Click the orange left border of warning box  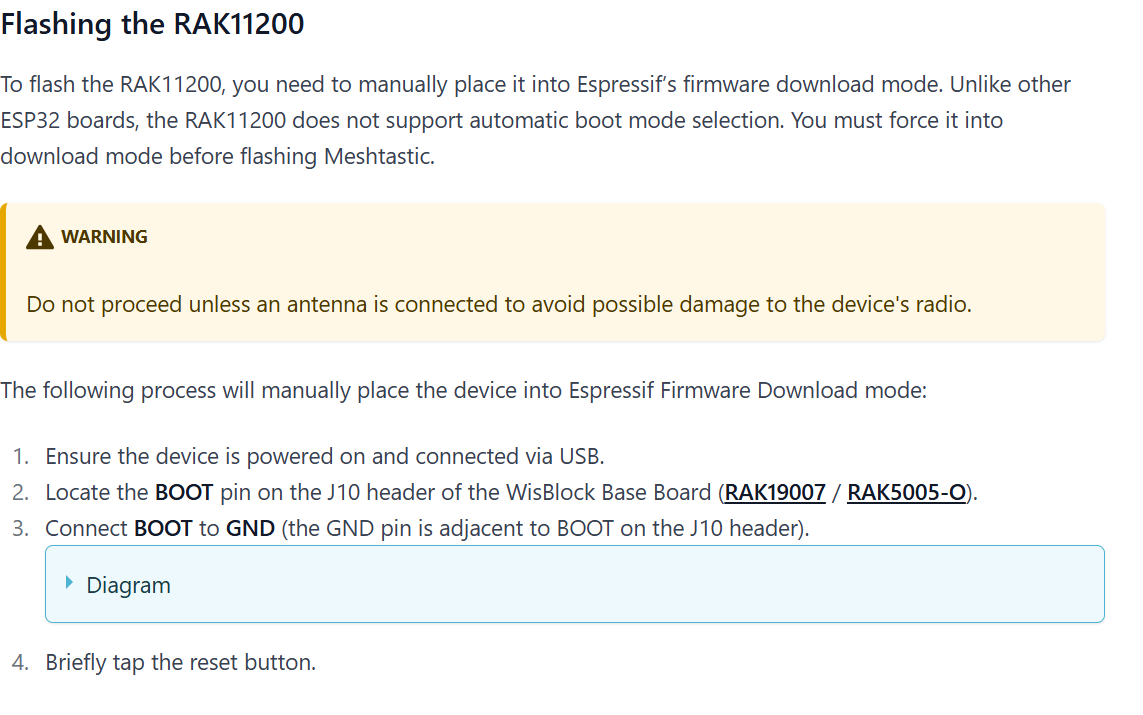click(x=3, y=272)
